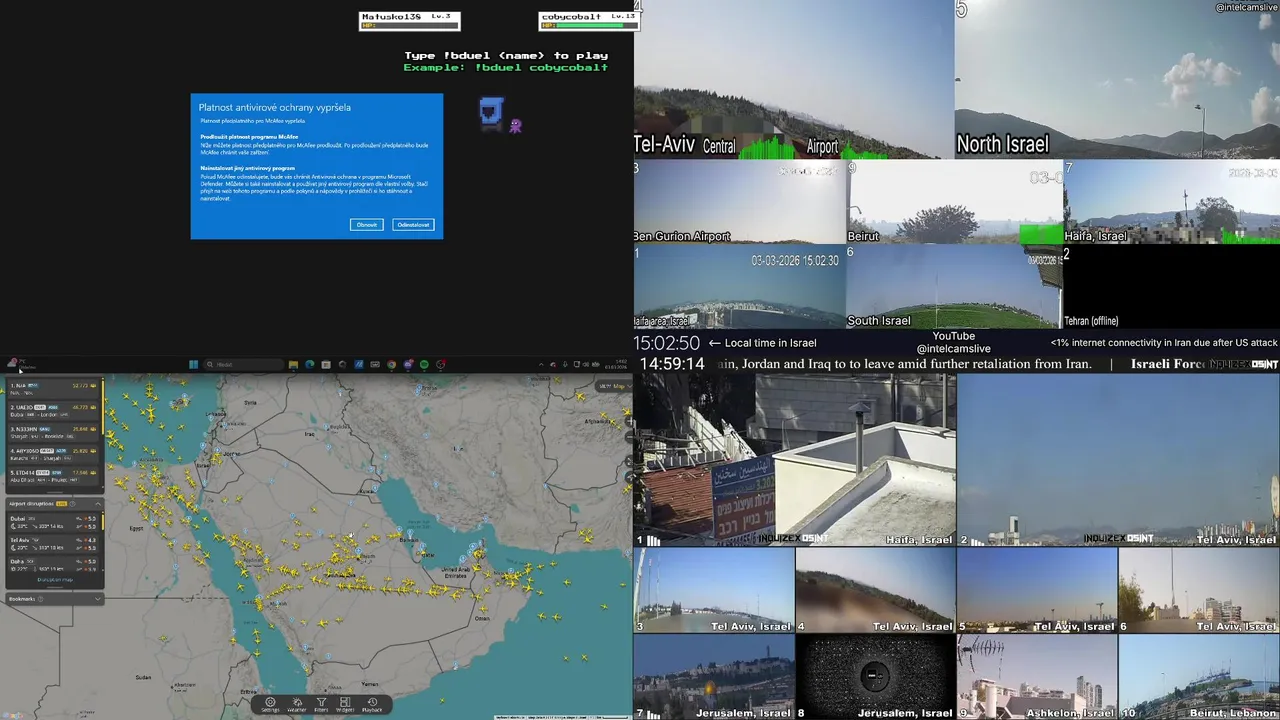Click Tel Aviv camera 5 thumbnail

coord(1037,590)
